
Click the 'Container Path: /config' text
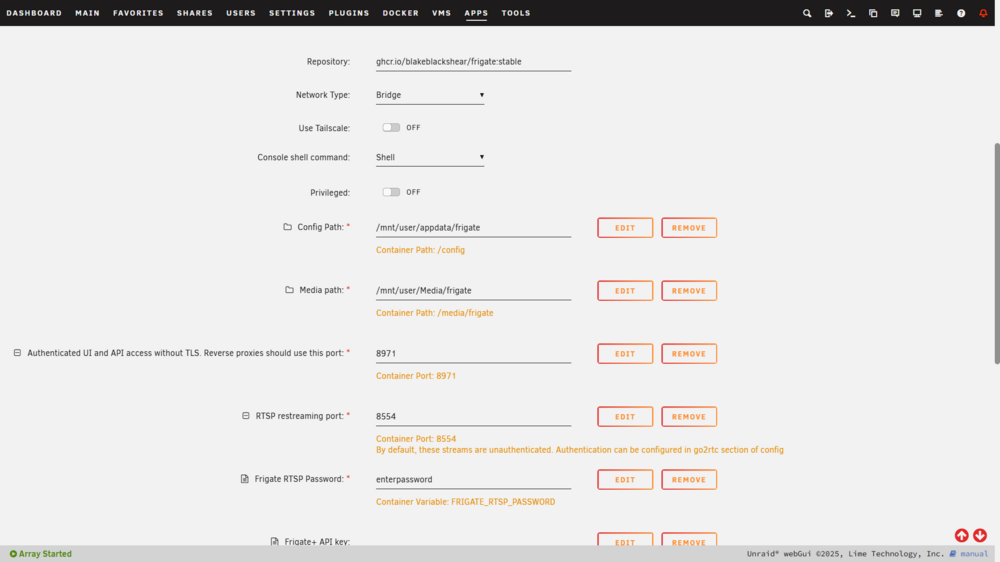[420, 250]
